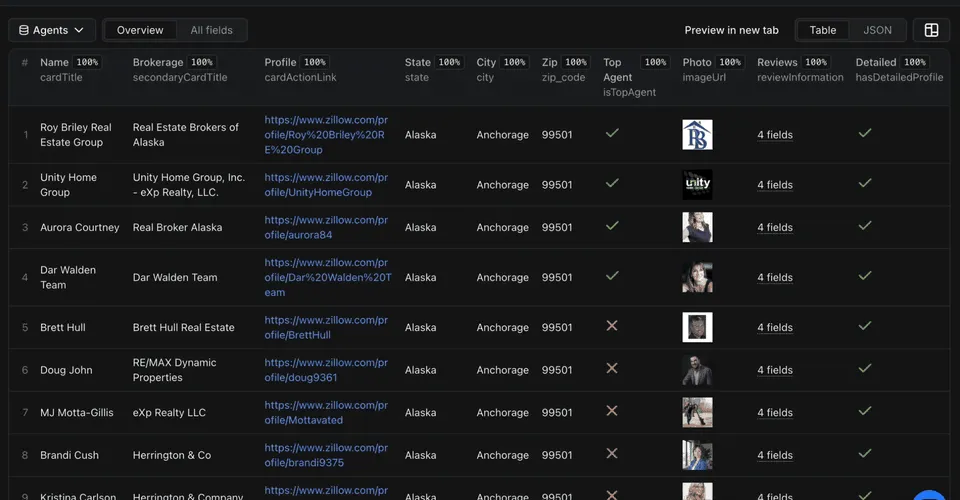Click Detailed checkmark for Brandi Cush row
The height and width of the screenshot is (500, 960).
point(864,453)
